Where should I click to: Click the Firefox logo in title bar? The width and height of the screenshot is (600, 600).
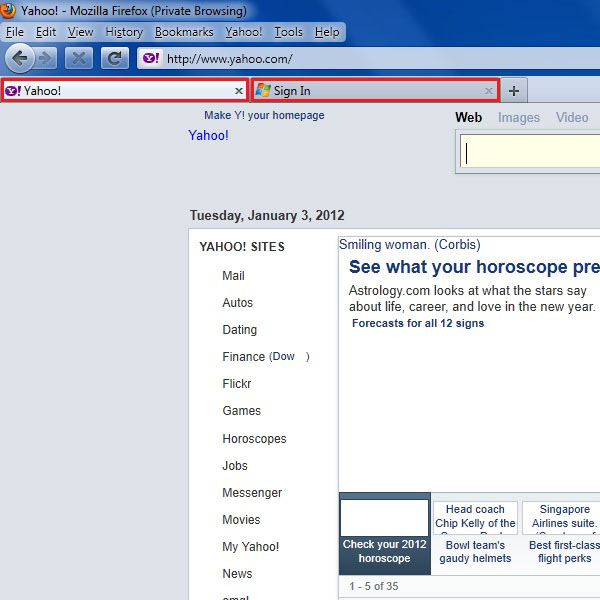(x=8, y=10)
